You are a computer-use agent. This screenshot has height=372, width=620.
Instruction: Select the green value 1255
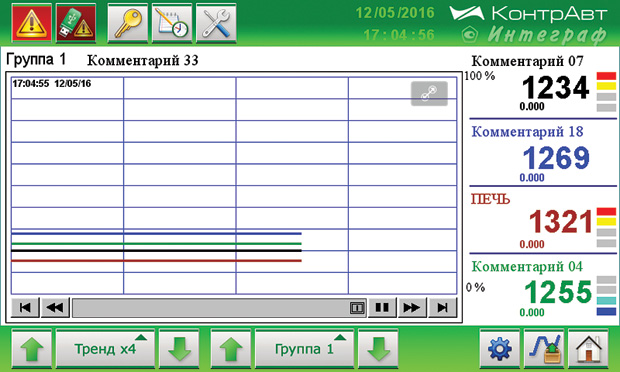click(x=558, y=292)
